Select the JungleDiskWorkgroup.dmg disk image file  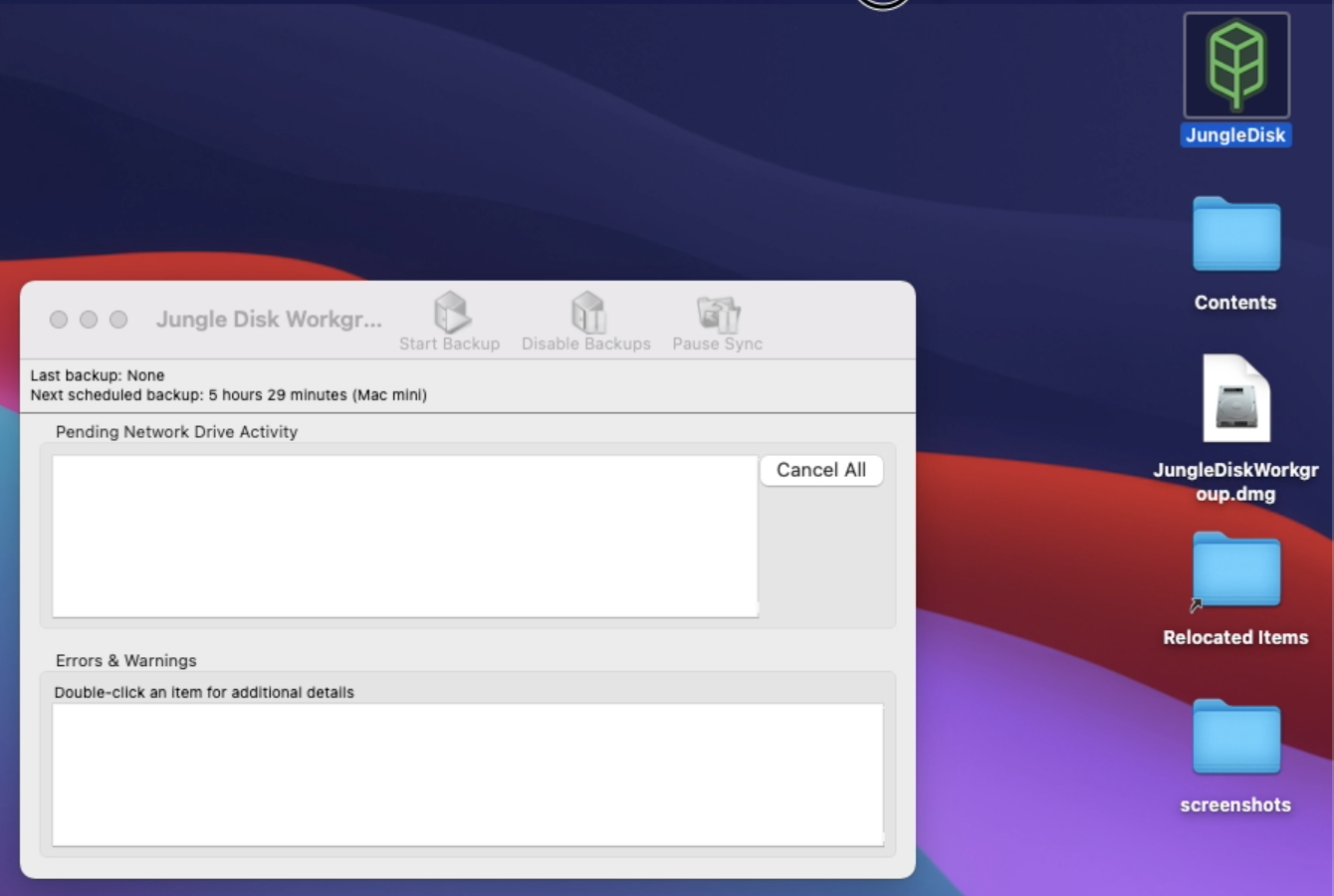click(1236, 398)
